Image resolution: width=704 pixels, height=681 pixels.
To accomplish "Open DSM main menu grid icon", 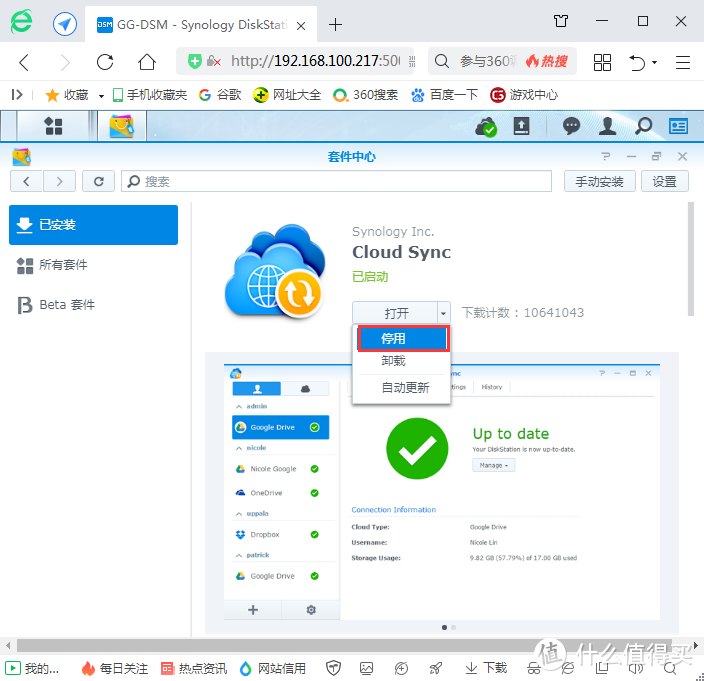I will coord(53,126).
